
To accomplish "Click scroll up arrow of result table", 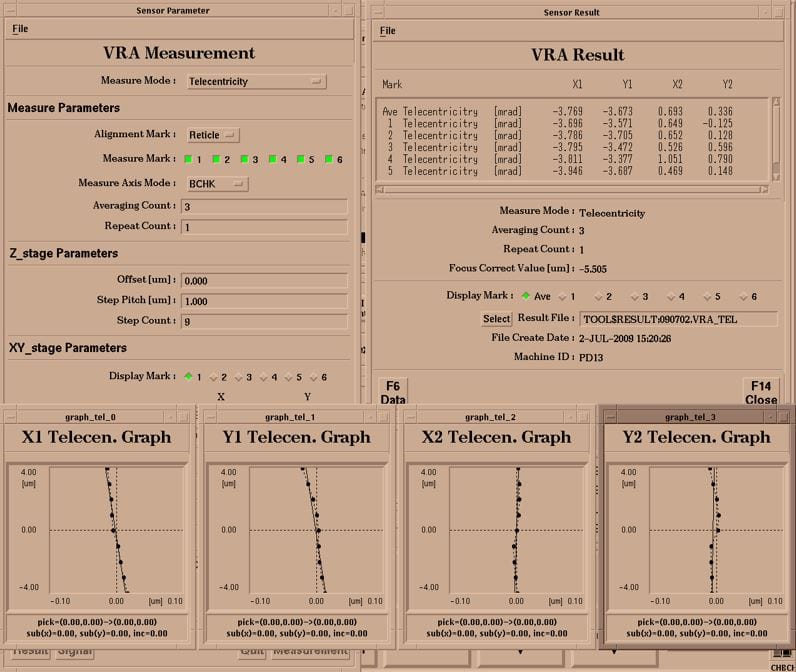I will (776, 102).
